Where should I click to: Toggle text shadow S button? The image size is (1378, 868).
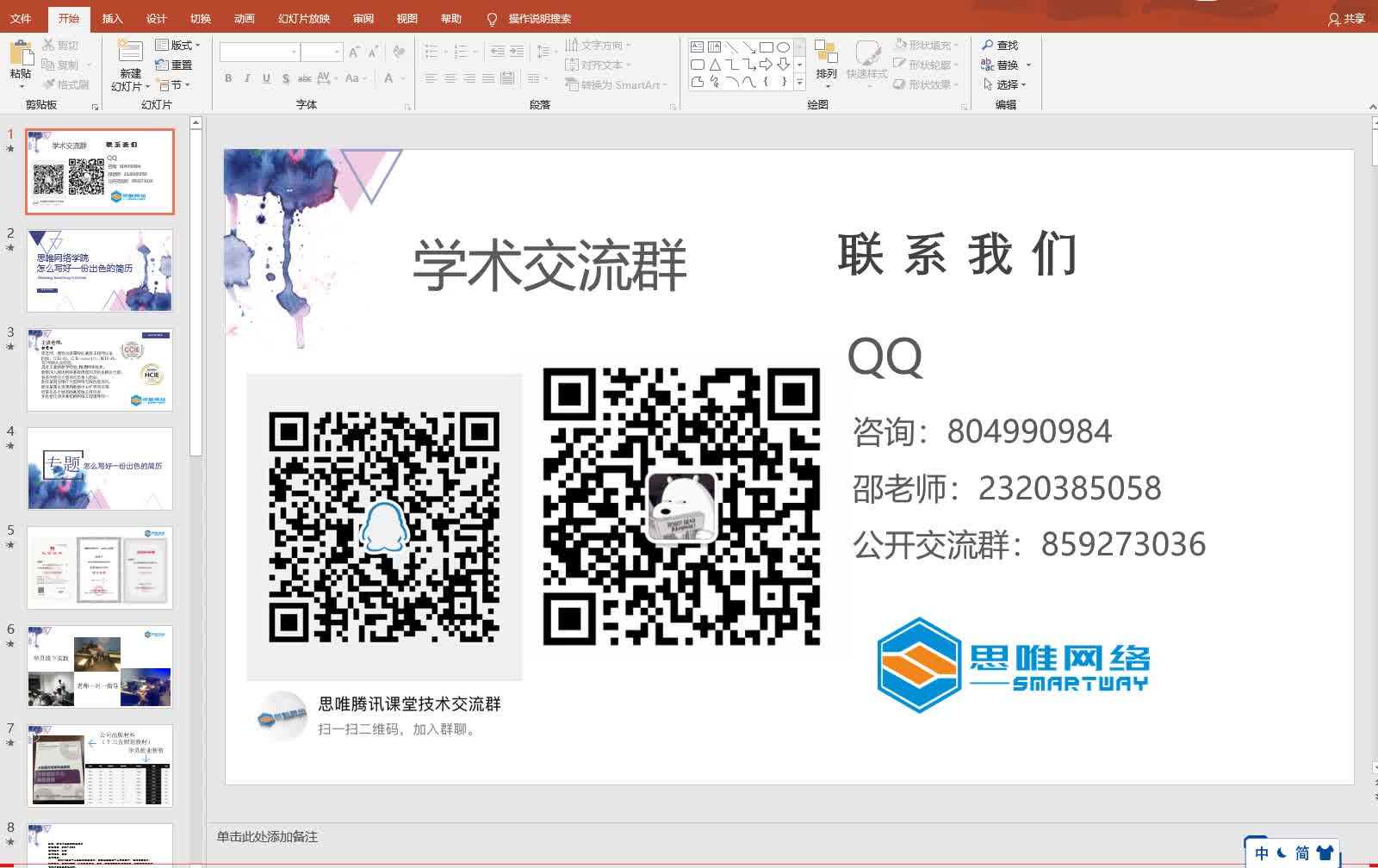click(285, 78)
